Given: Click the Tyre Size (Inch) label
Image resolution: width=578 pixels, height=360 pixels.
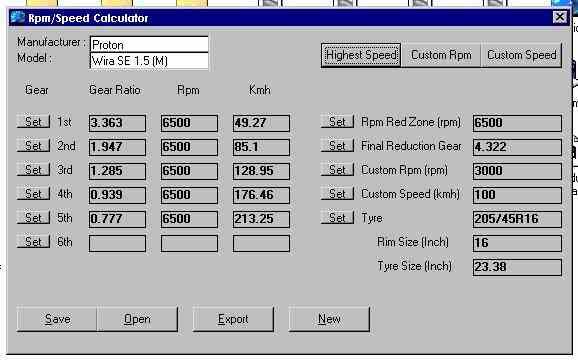Looking at the screenshot, I should tap(414, 266).
